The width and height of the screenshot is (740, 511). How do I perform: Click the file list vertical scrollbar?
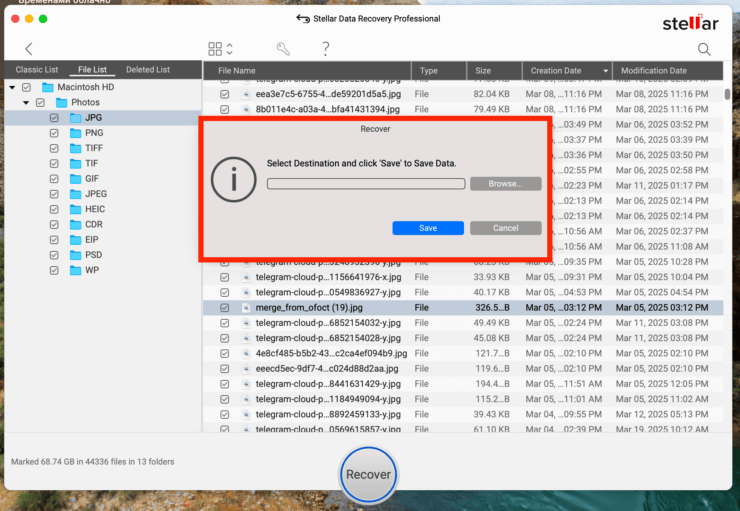click(727, 95)
